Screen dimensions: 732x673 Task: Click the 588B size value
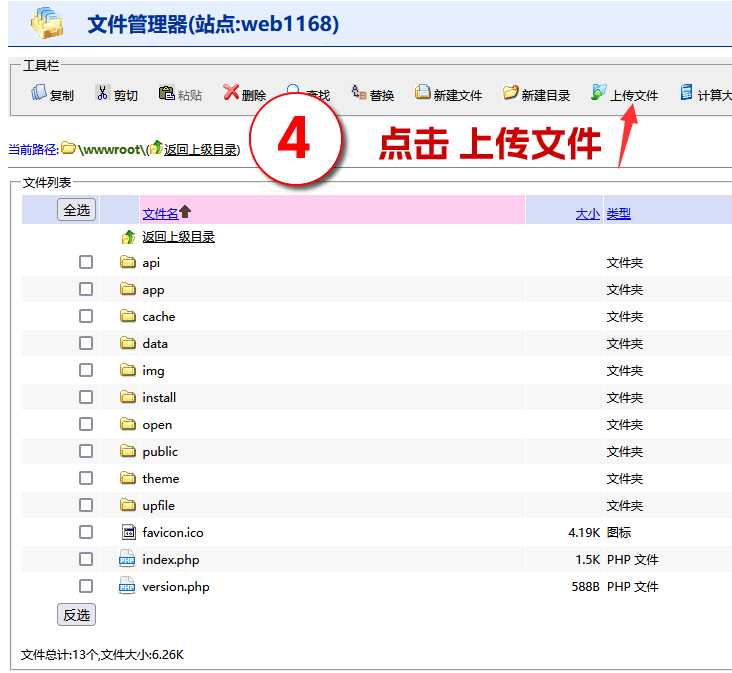[586, 587]
